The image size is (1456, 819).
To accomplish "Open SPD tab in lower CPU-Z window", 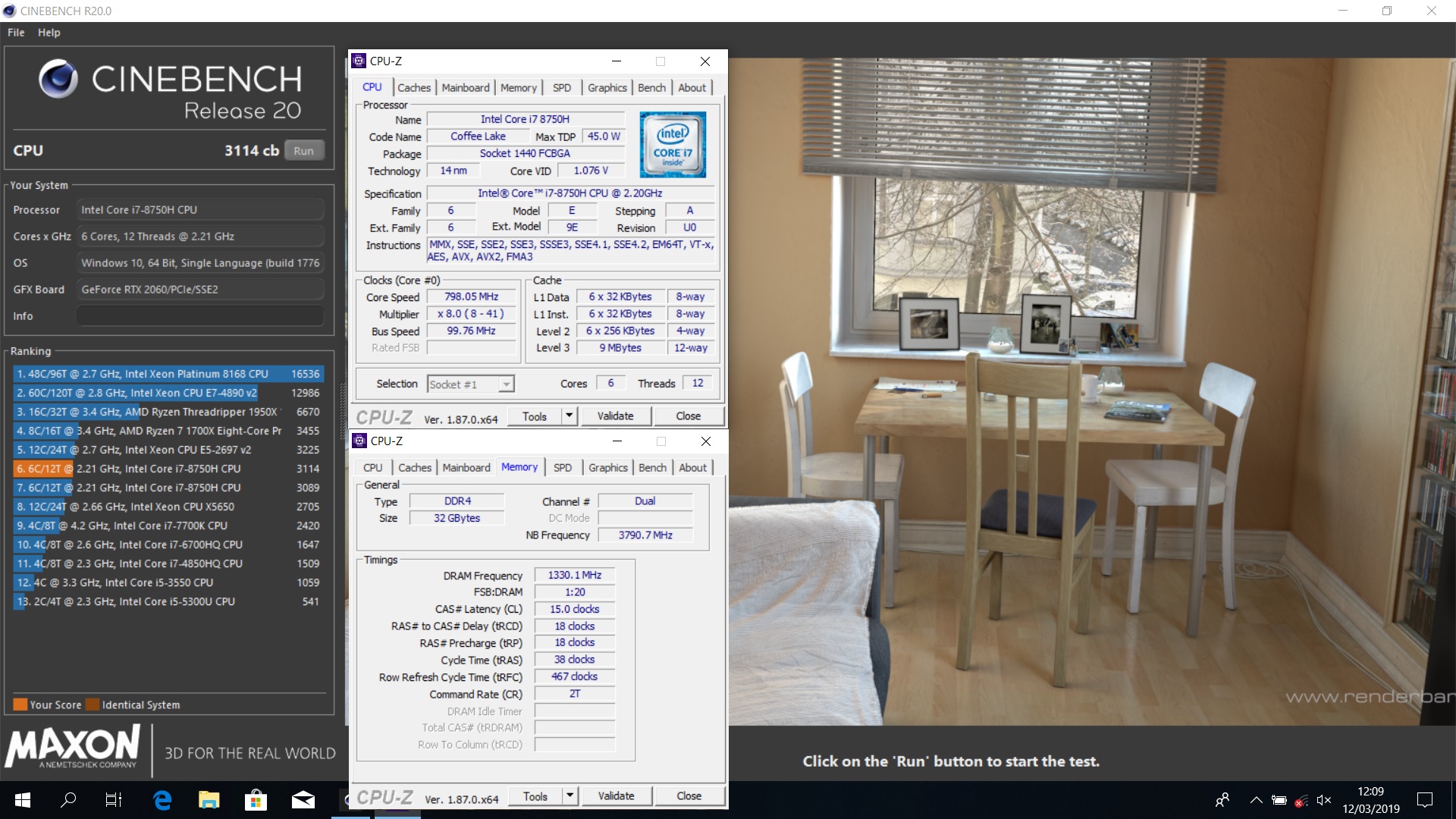I will pyautogui.click(x=563, y=468).
